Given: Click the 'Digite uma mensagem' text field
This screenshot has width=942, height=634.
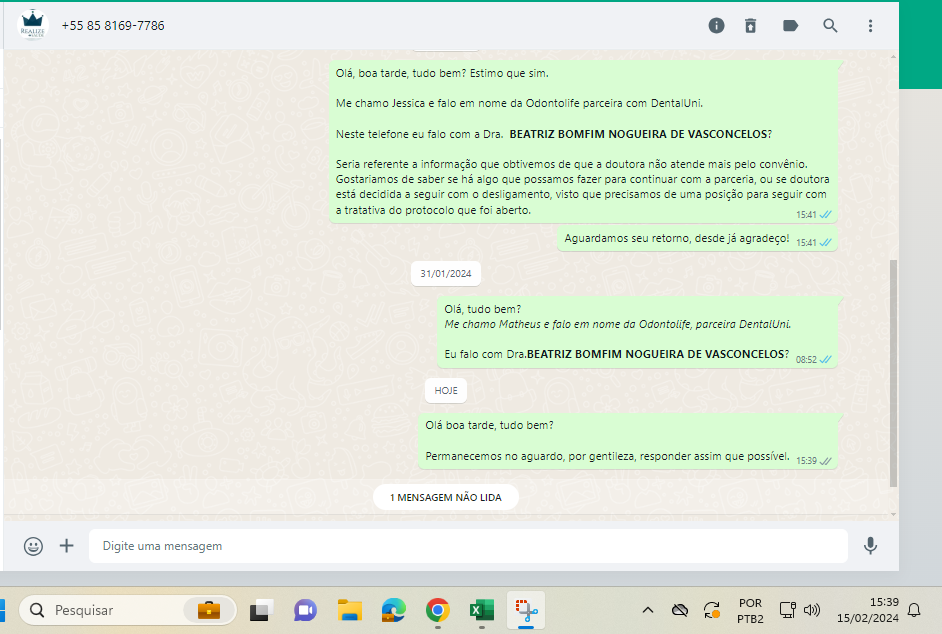Looking at the screenshot, I should click(x=468, y=546).
